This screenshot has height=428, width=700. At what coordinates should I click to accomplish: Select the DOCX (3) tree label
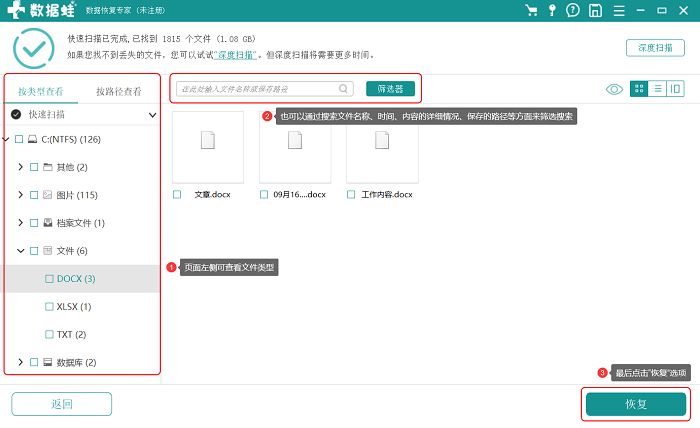coord(76,278)
